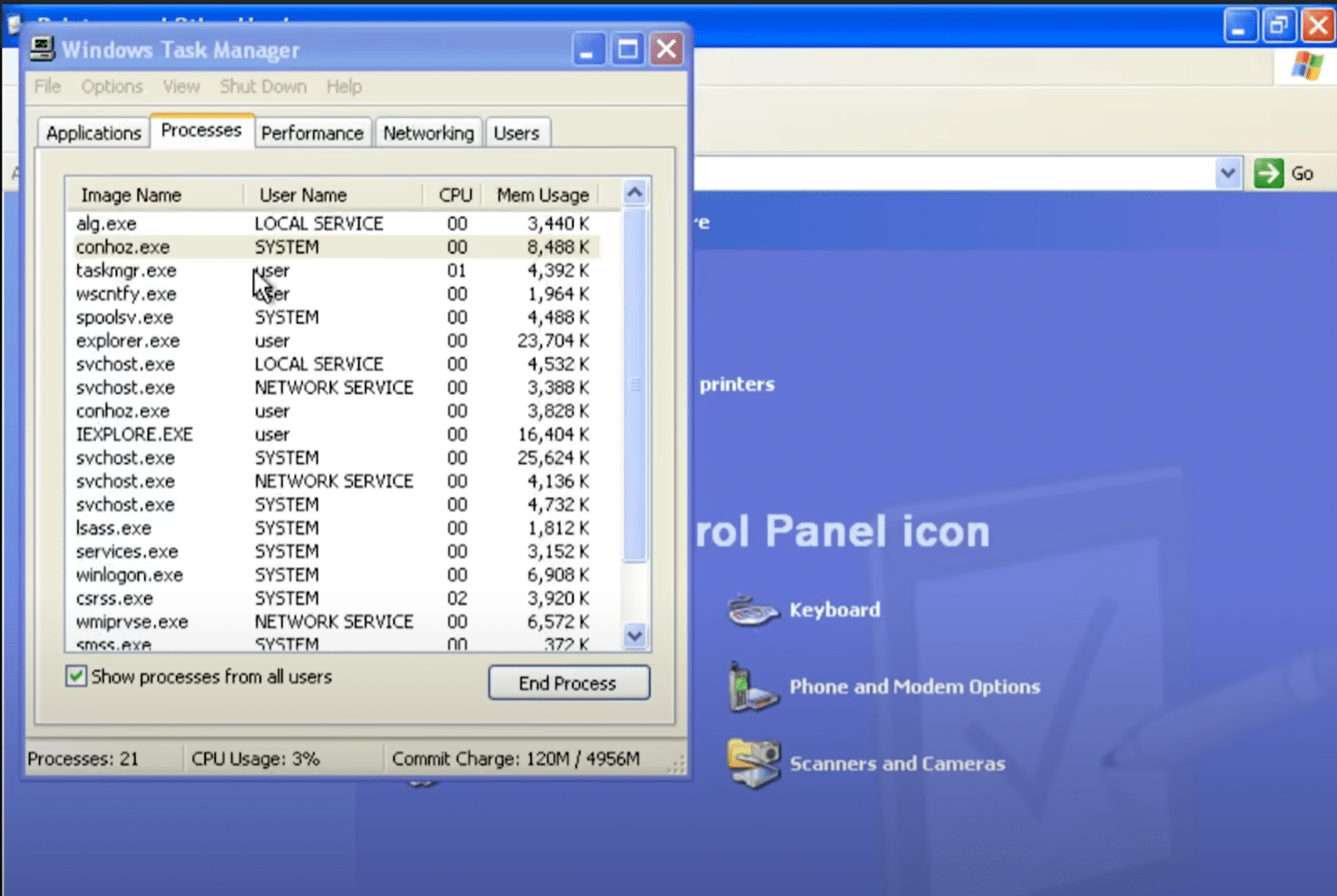Switch to the Applications tab
Screen dimensions: 1337x896
click(93, 133)
